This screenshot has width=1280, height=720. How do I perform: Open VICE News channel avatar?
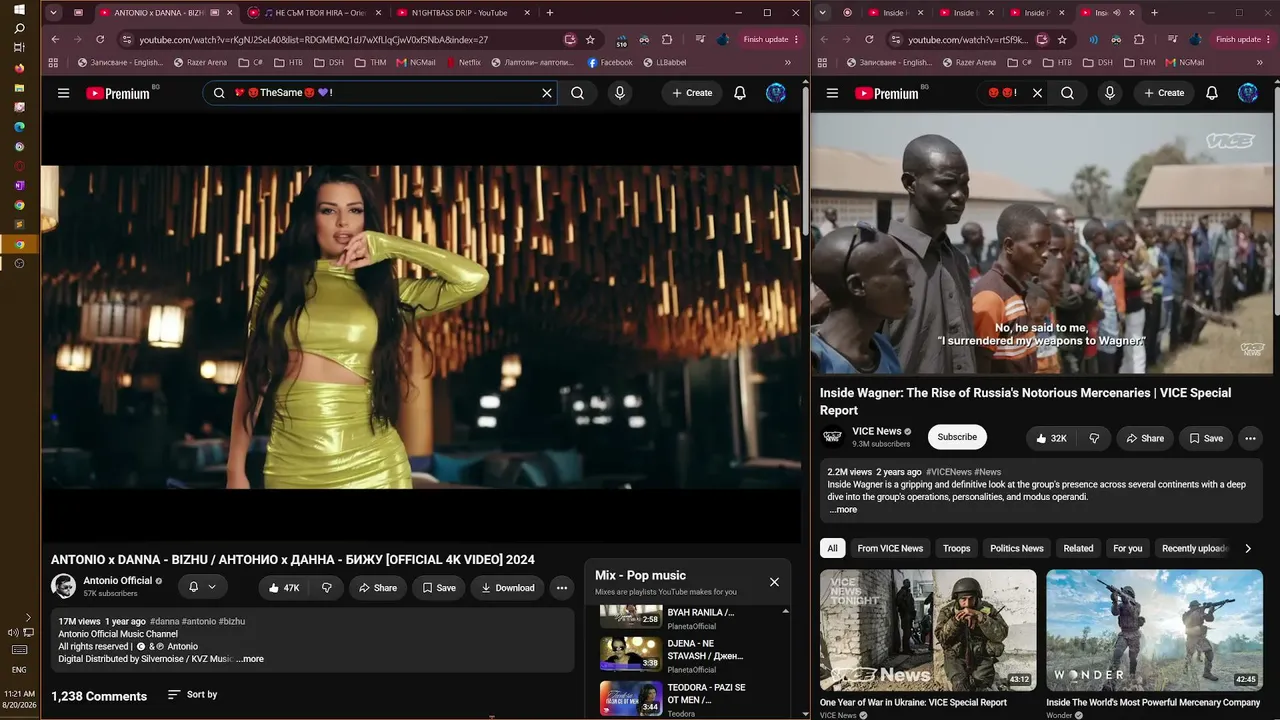pyautogui.click(x=832, y=437)
